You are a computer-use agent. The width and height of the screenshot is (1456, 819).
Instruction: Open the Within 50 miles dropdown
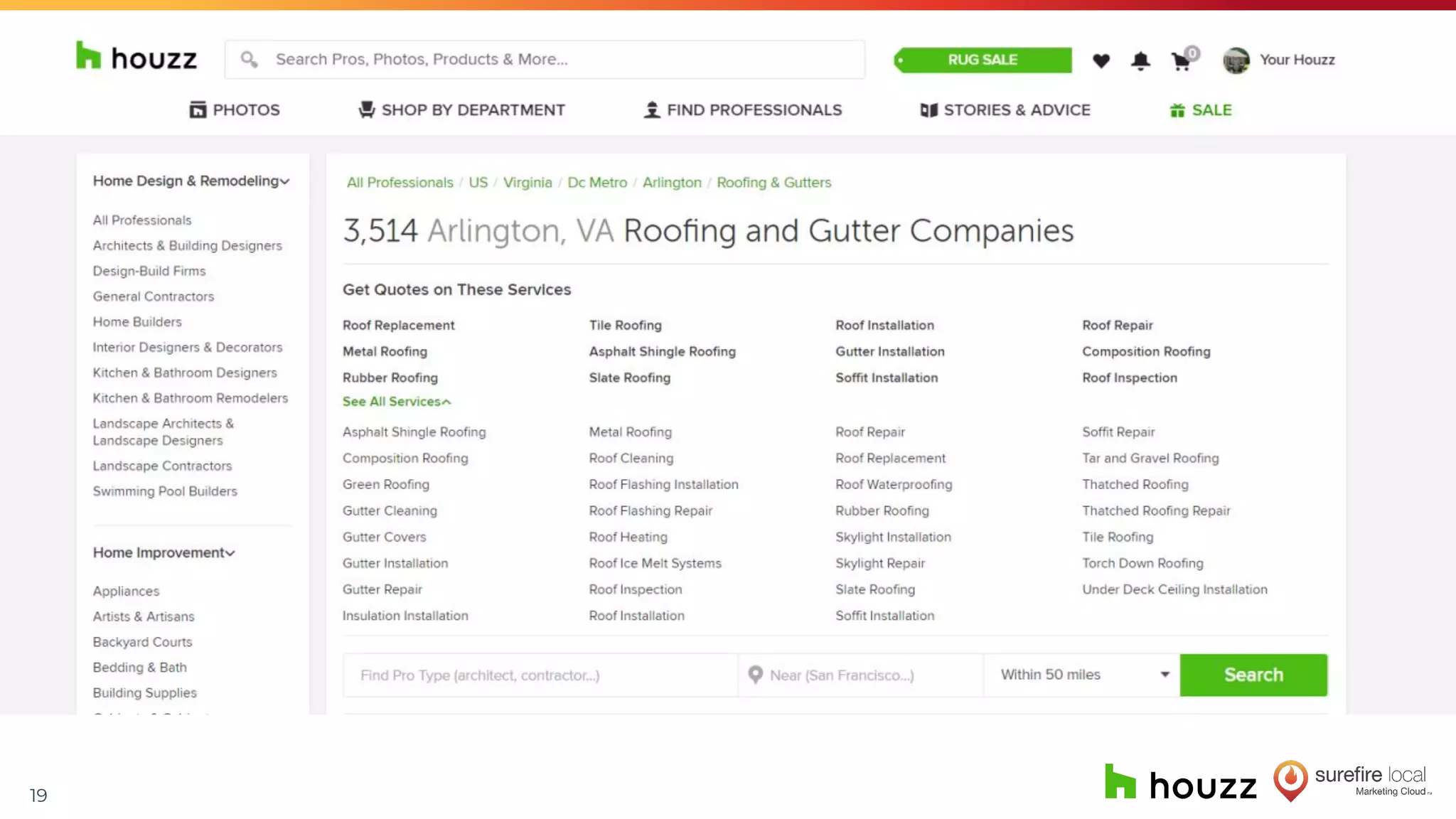[x=1082, y=675]
